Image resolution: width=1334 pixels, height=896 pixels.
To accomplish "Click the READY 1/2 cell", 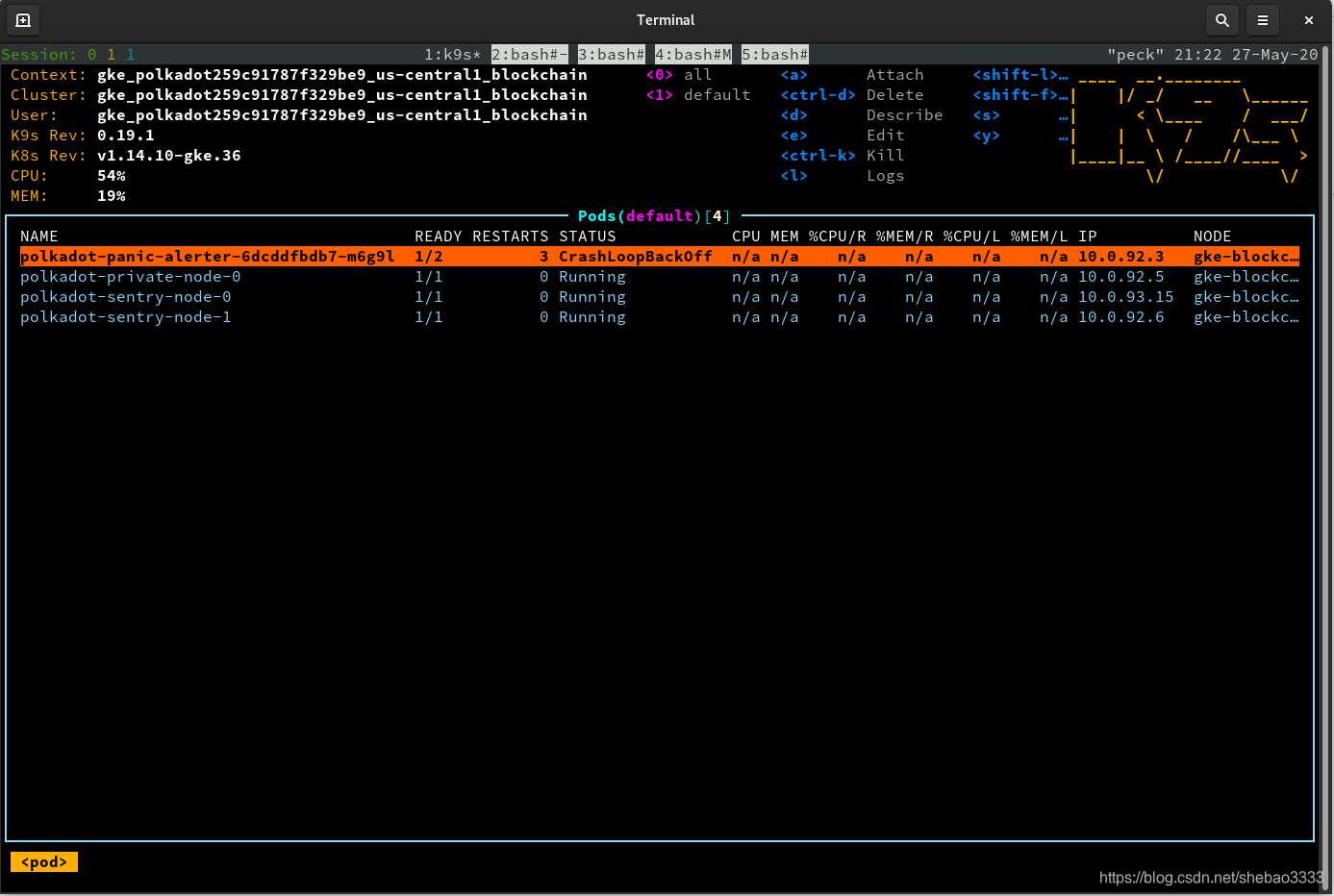I will point(429,257).
